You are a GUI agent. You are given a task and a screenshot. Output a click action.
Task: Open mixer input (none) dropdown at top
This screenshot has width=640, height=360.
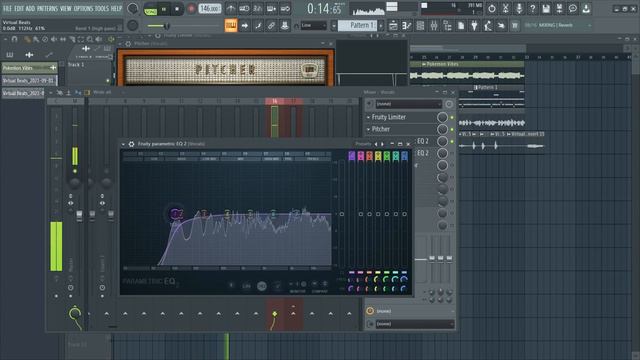(409, 104)
